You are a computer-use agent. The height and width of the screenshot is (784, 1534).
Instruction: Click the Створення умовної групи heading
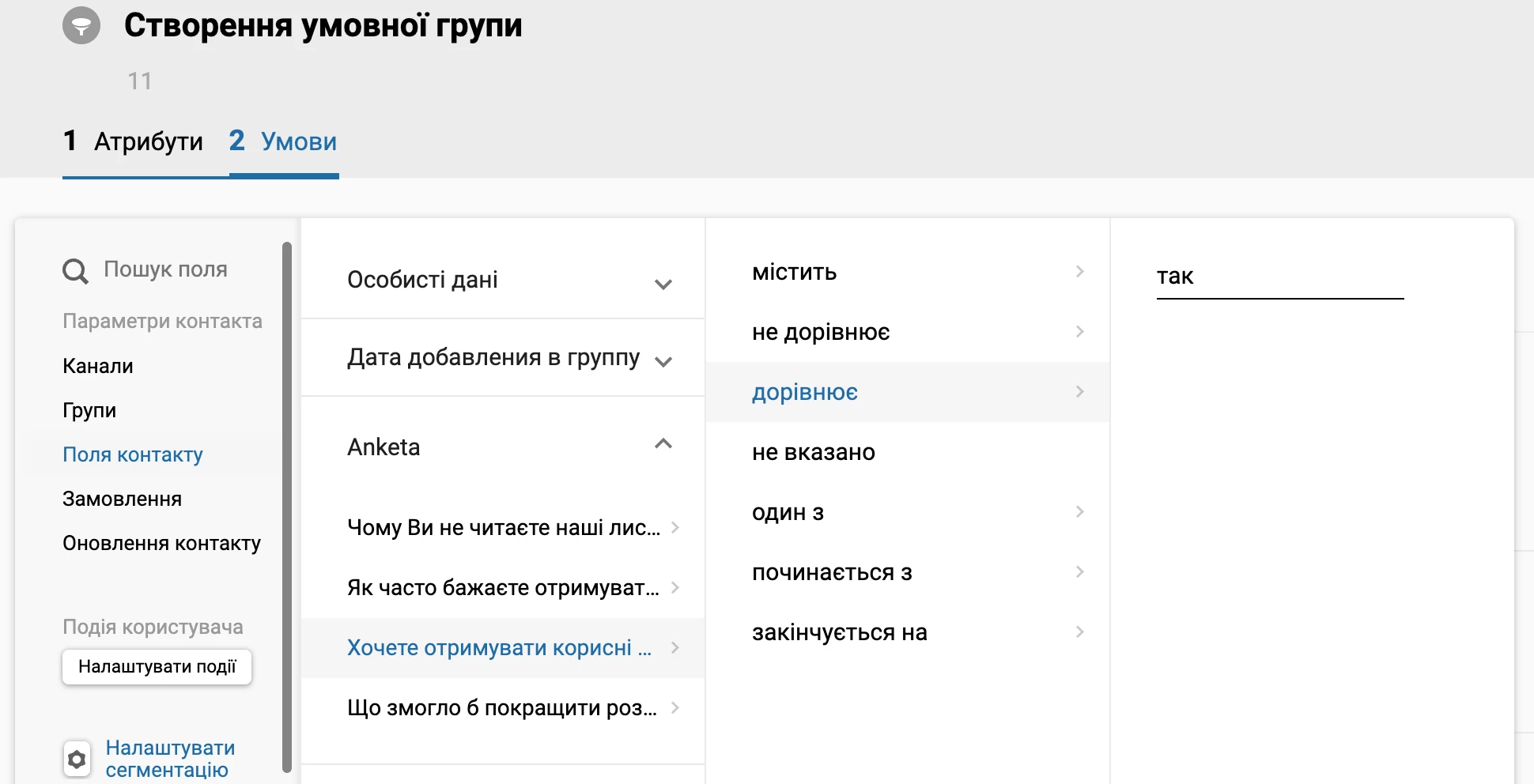[x=323, y=26]
